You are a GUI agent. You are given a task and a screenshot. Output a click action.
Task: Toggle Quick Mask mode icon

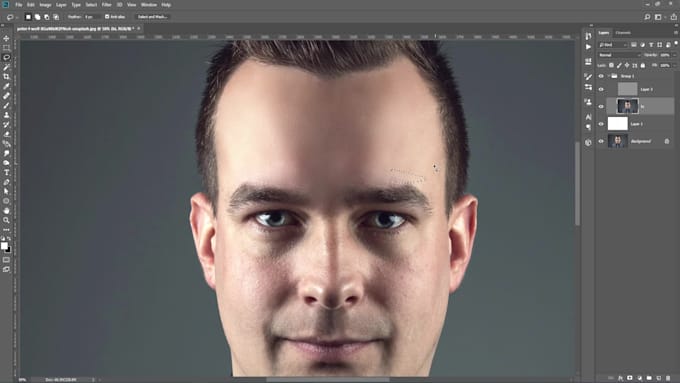coord(6,260)
